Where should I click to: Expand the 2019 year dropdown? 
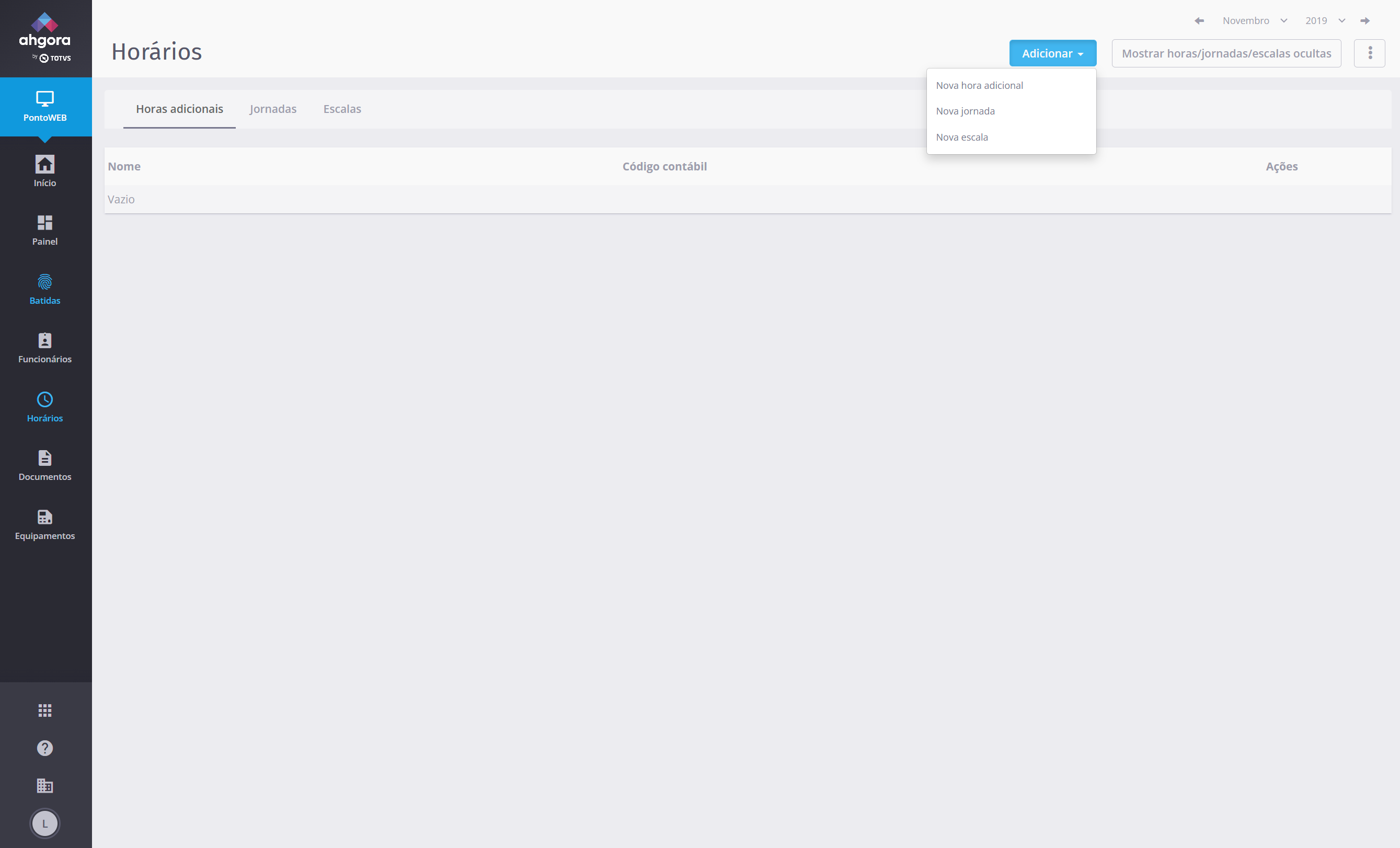point(1324,21)
